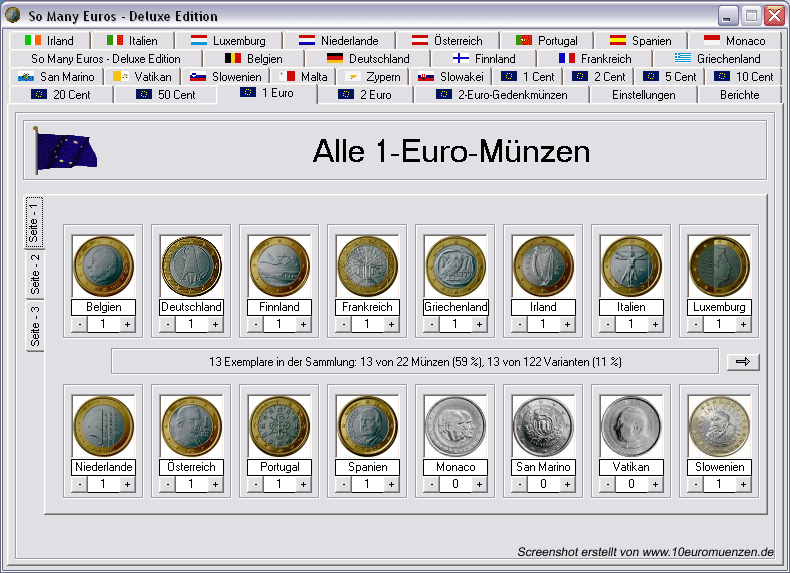Image resolution: width=790 pixels, height=573 pixels.
Task: Click the Luxemburg coin image
Action: pyautogui.click(x=719, y=266)
